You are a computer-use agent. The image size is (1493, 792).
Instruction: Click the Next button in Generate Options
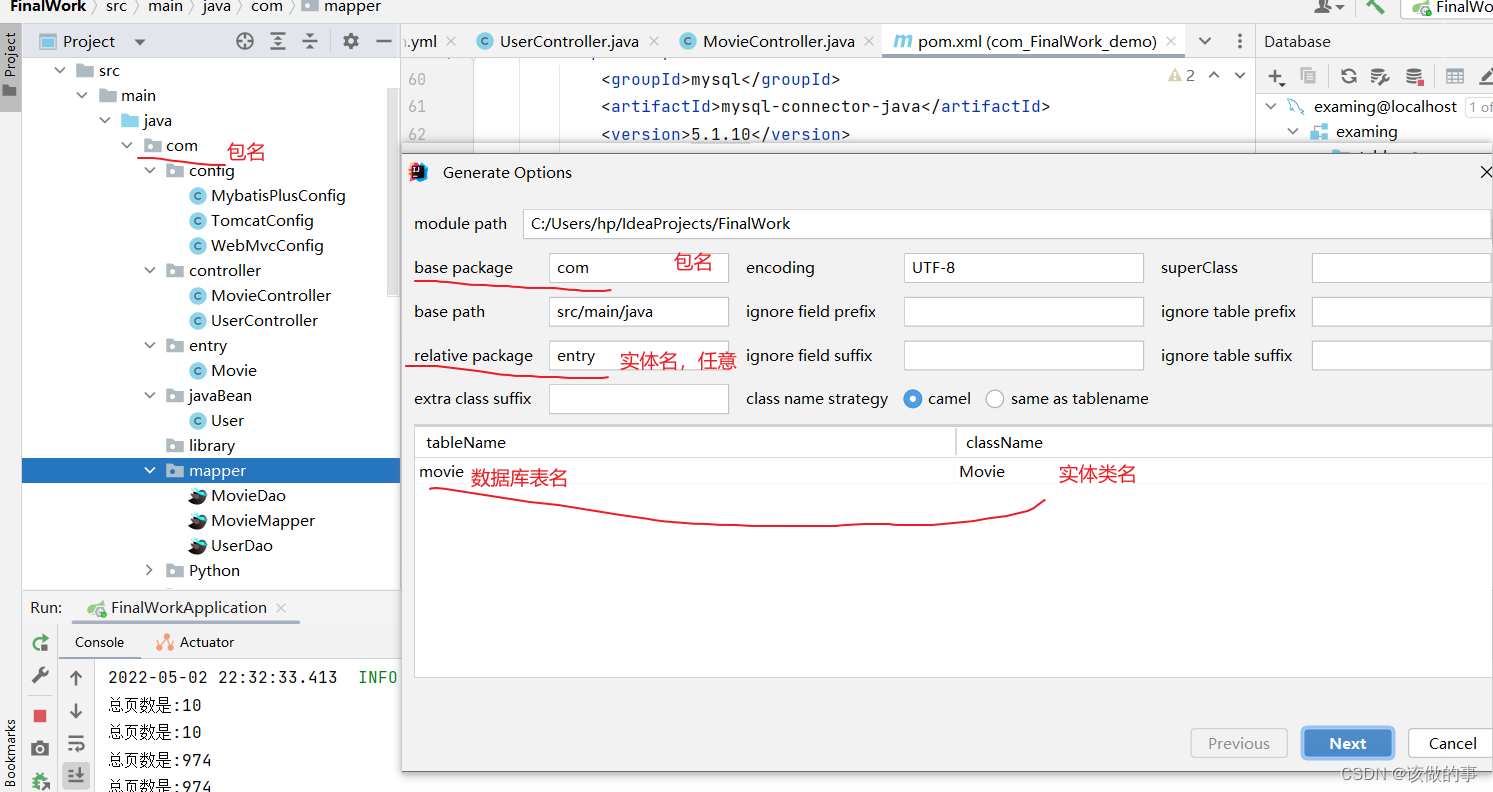1347,743
